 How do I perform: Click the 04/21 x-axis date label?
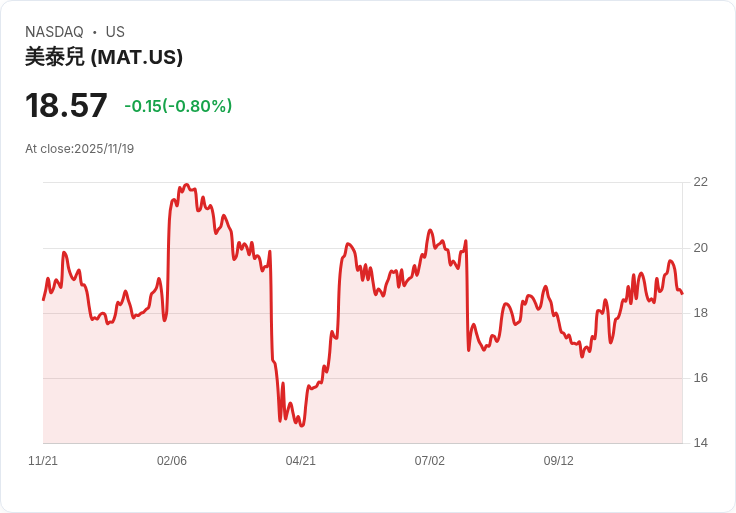coord(300,460)
